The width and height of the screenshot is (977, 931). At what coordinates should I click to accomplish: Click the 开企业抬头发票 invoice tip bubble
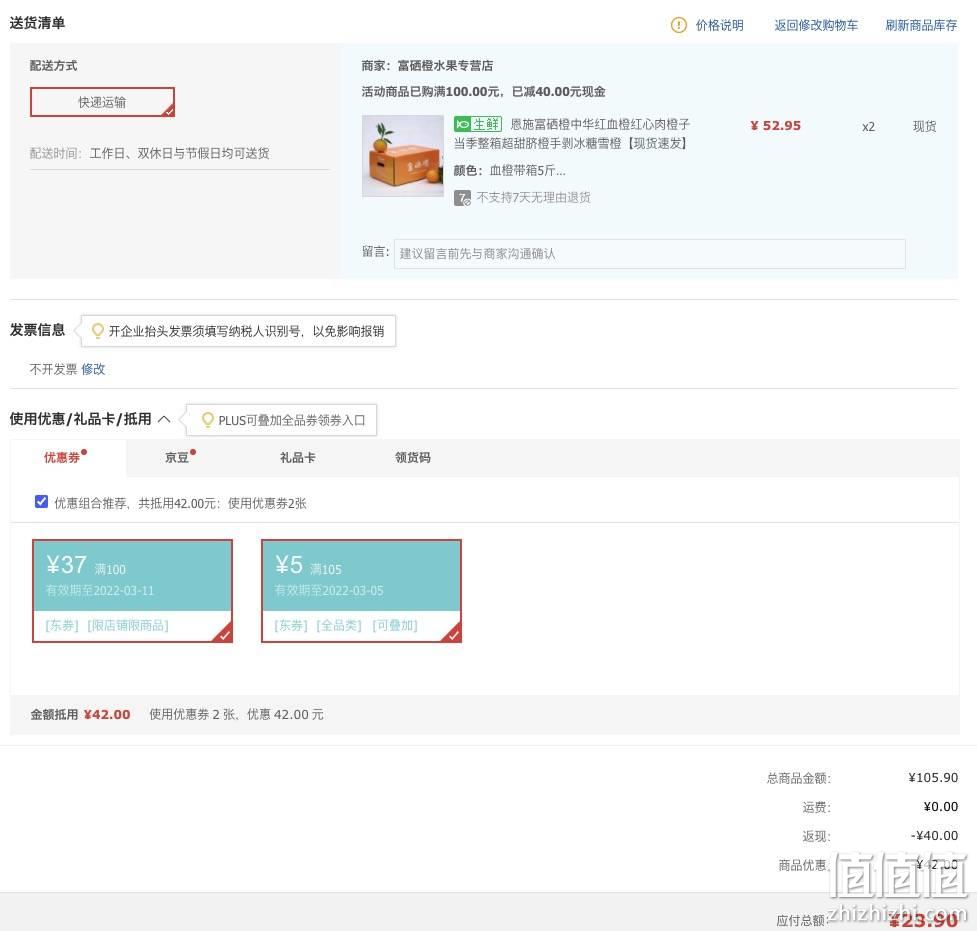239,331
